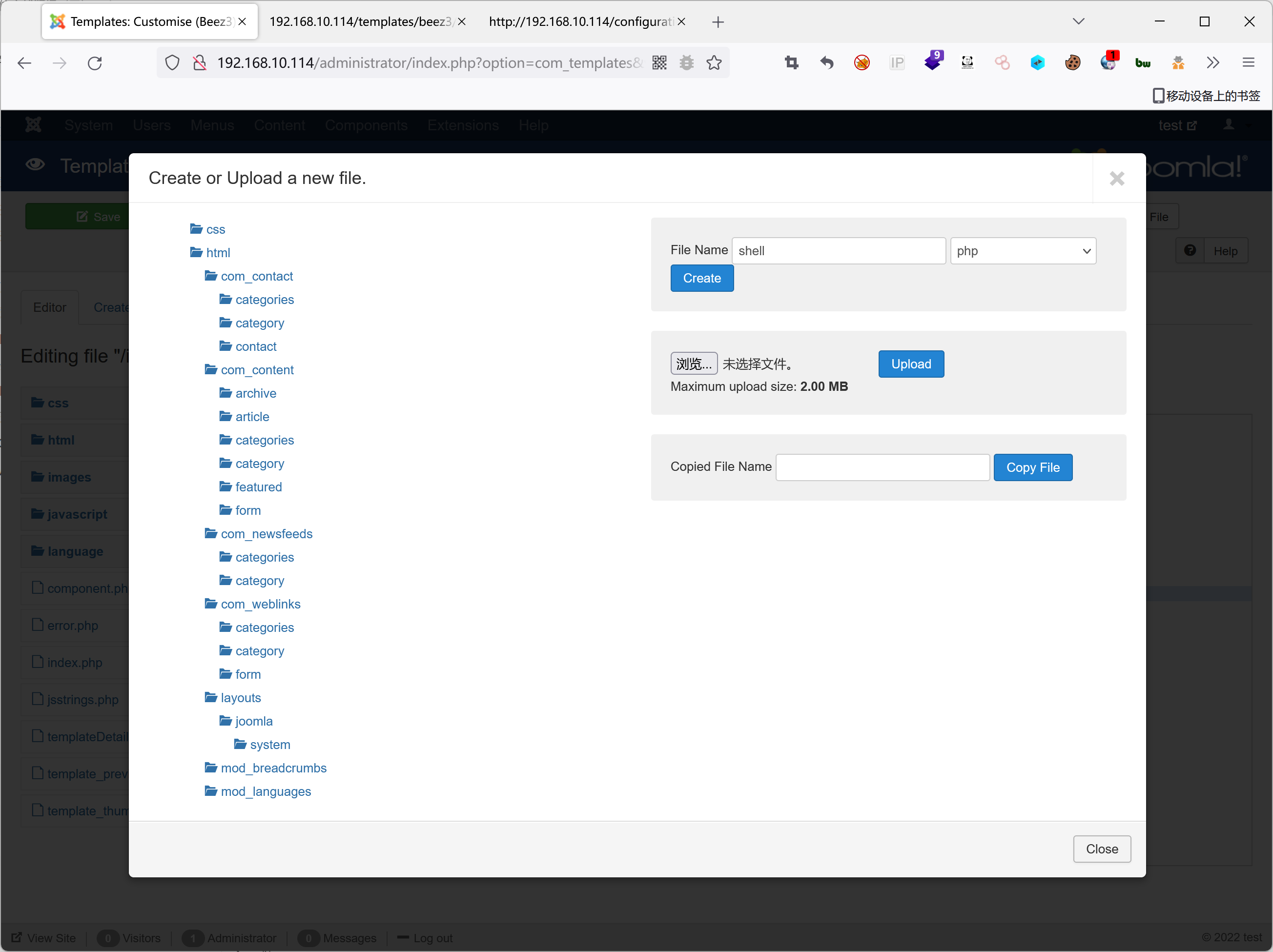Click the shield tracking protection icon
This screenshot has height=952, width=1273.
coord(172,62)
